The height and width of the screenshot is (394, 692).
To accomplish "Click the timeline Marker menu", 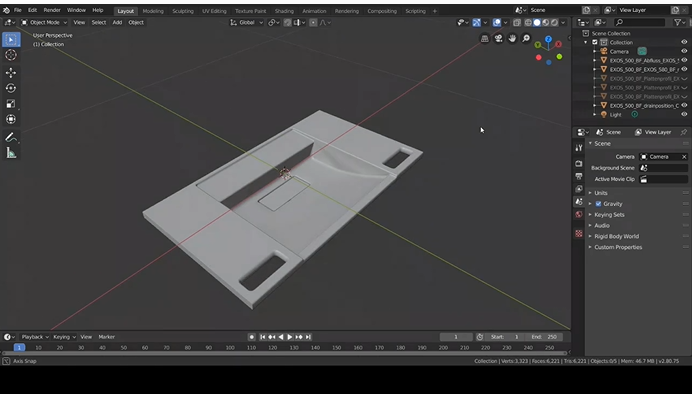I will [x=106, y=337].
